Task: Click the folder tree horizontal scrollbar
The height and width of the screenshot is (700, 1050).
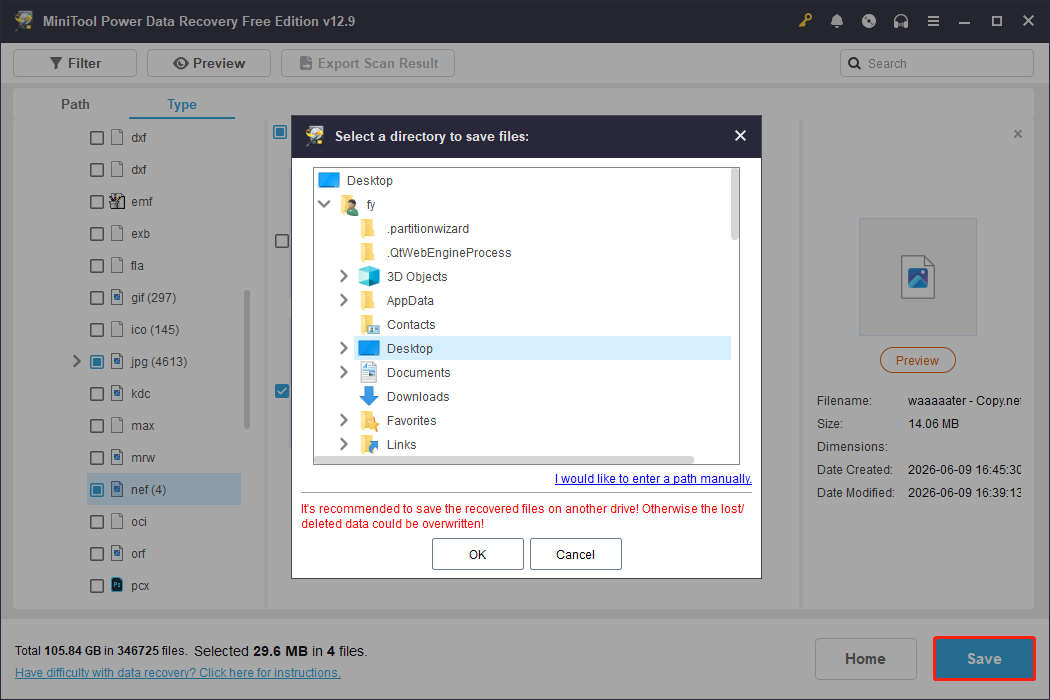Action: 504,460
